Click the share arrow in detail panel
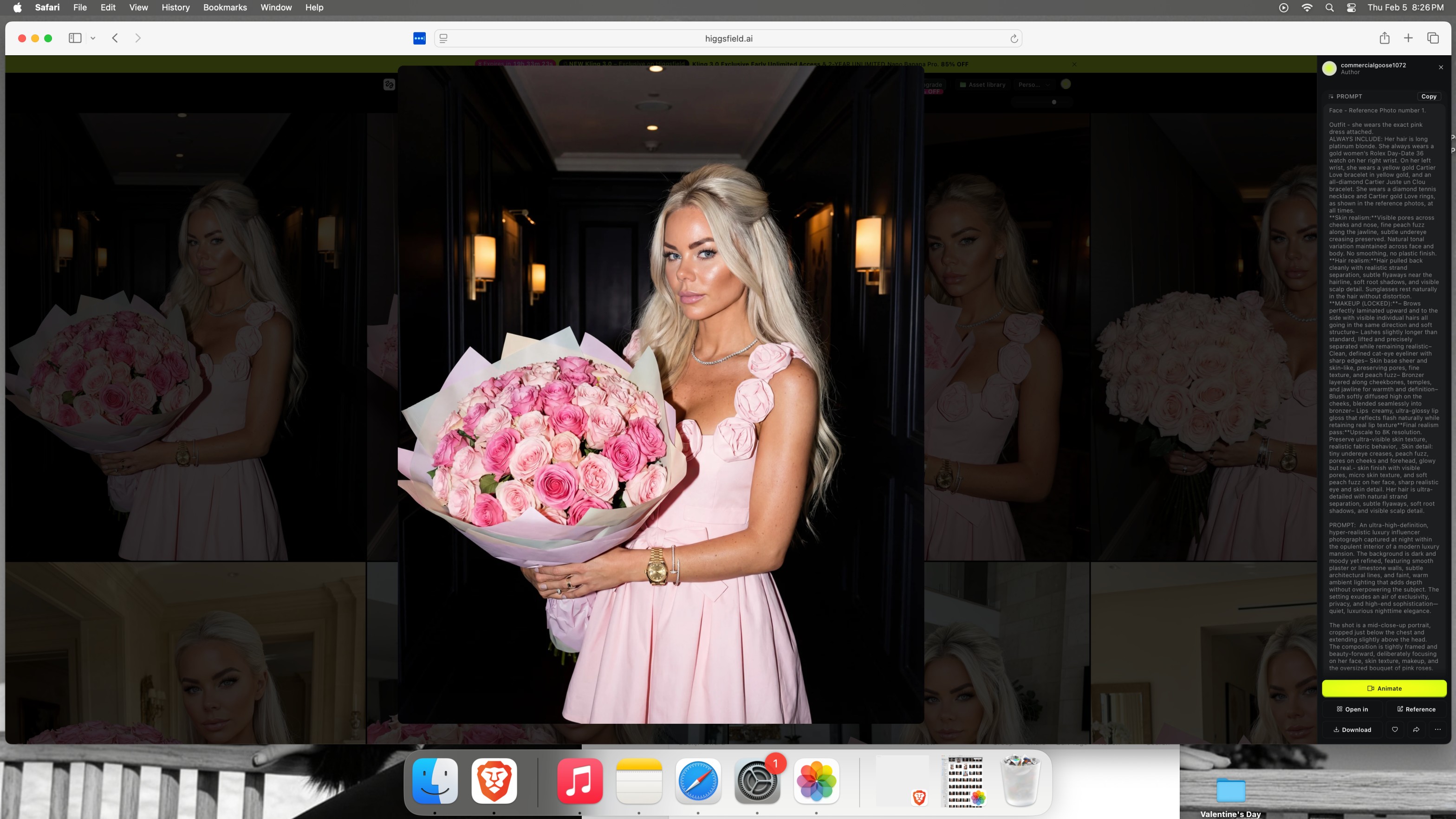The image size is (1456, 819). pos(1416,730)
